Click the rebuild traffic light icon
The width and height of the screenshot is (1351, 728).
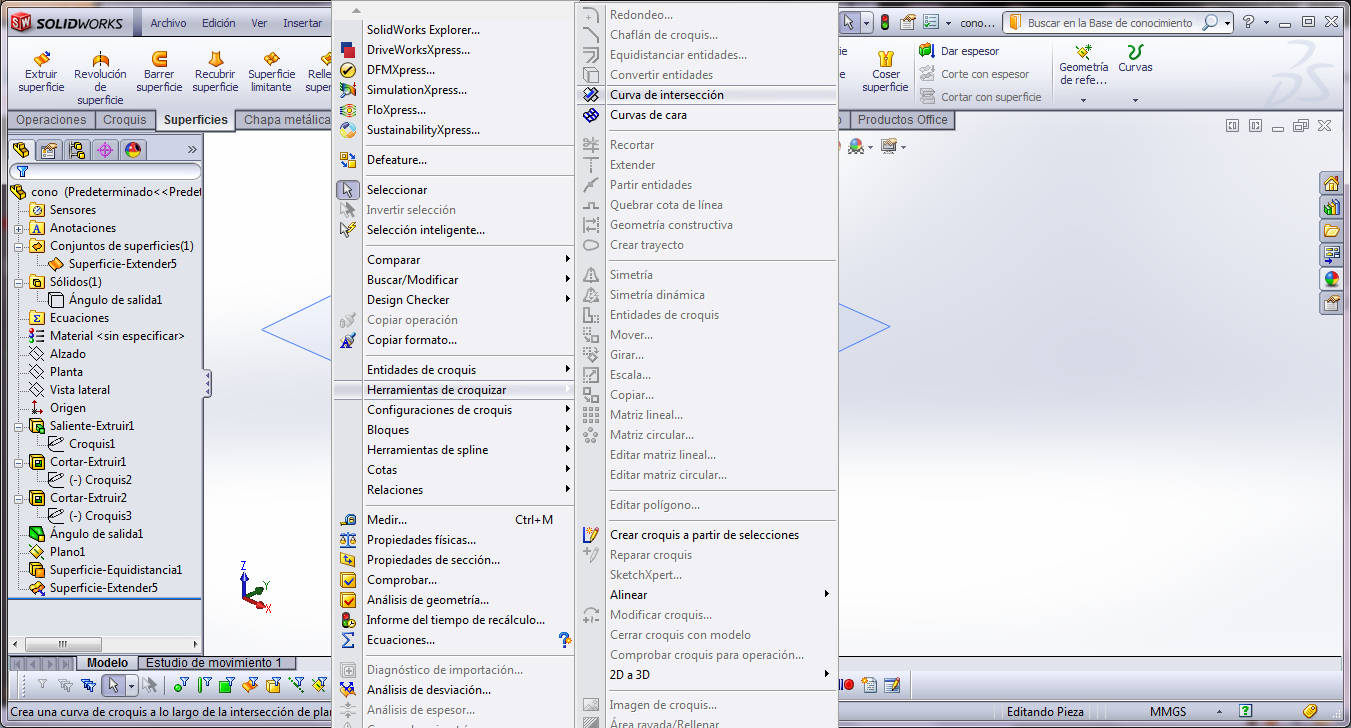tap(884, 22)
